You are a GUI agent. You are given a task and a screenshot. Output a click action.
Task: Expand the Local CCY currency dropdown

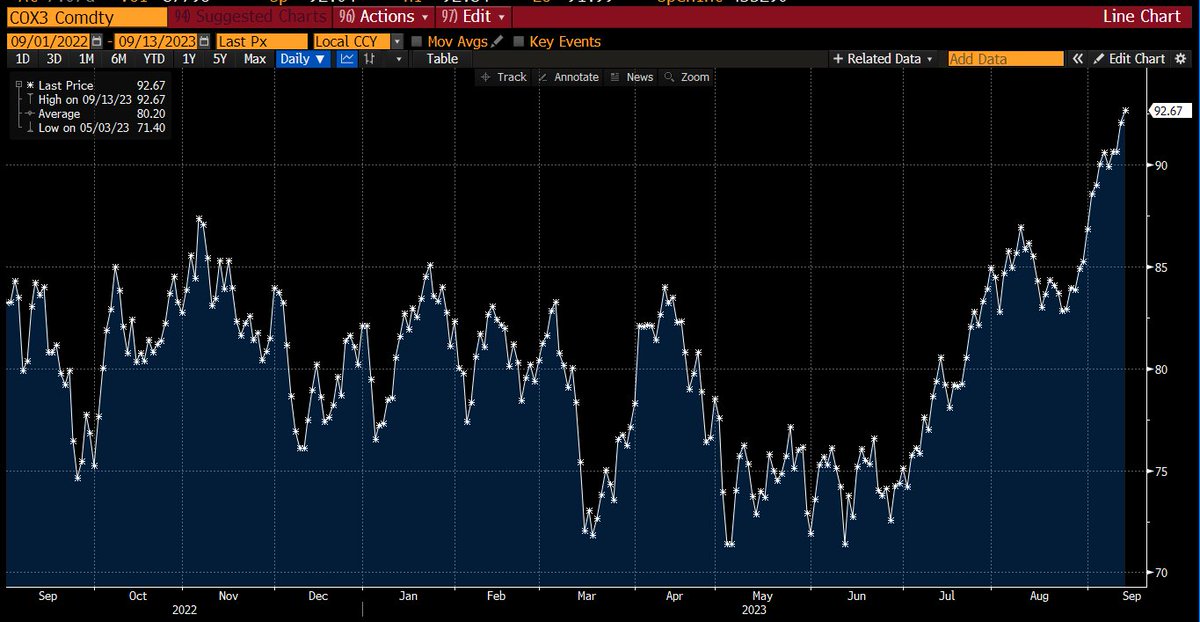click(x=397, y=41)
